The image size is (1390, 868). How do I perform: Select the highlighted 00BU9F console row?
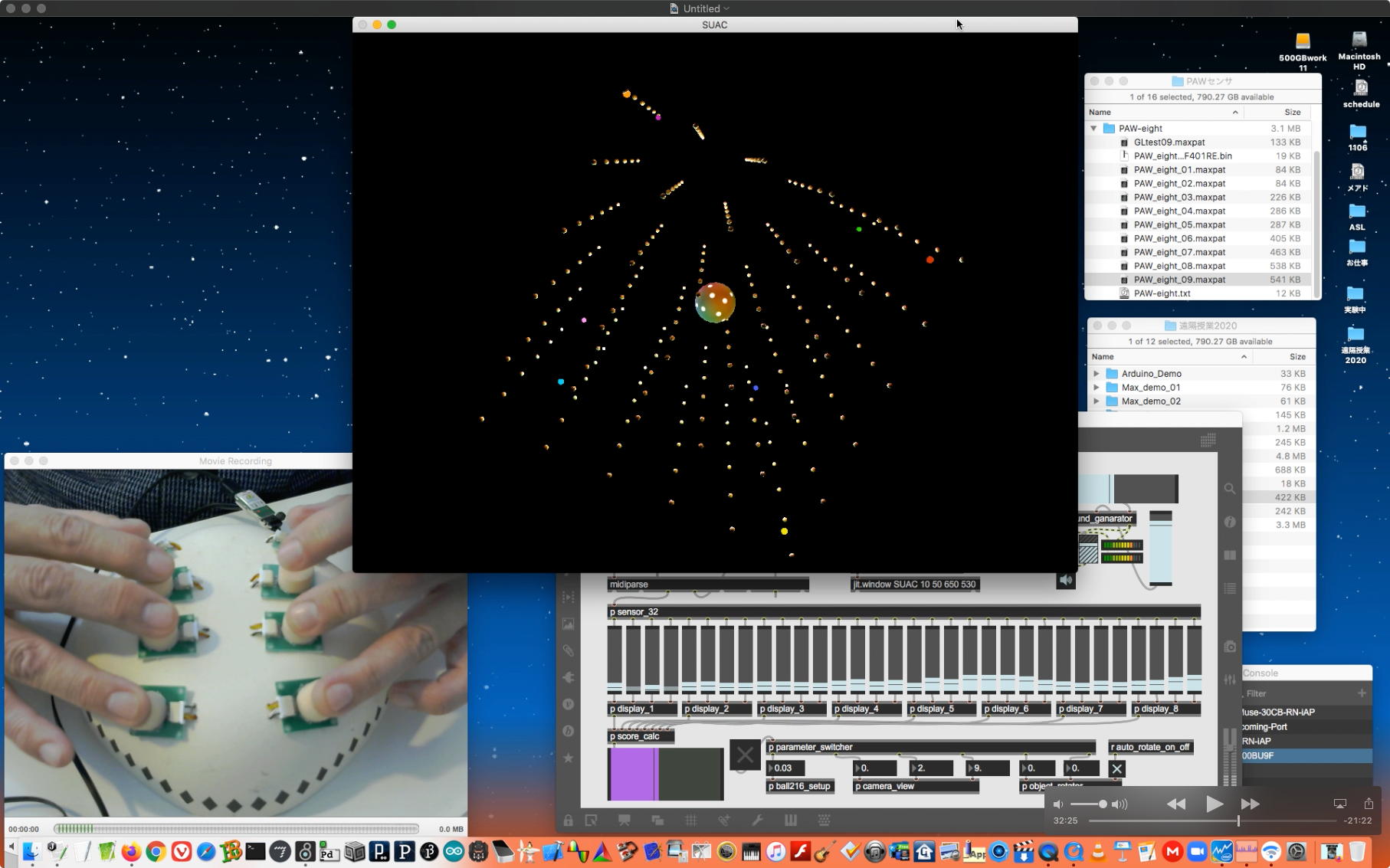(1306, 755)
